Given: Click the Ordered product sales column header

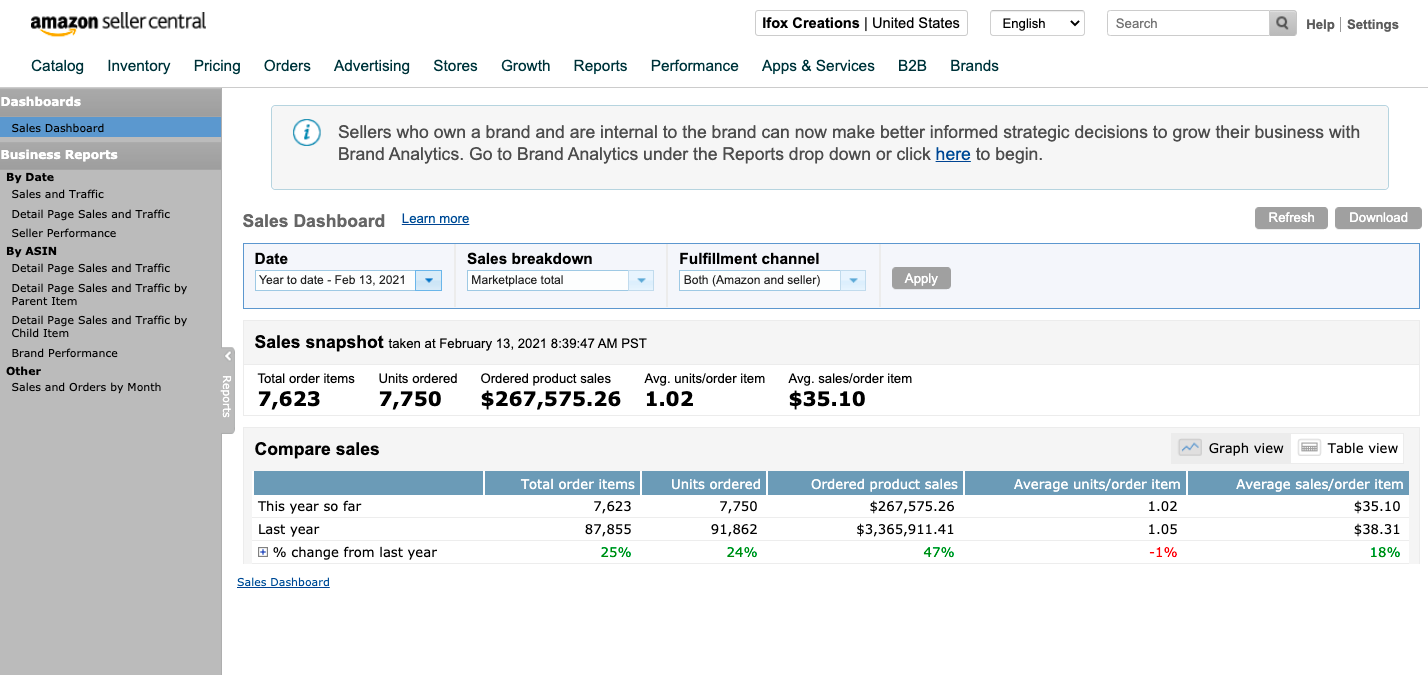Looking at the screenshot, I should click(x=865, y=484).
